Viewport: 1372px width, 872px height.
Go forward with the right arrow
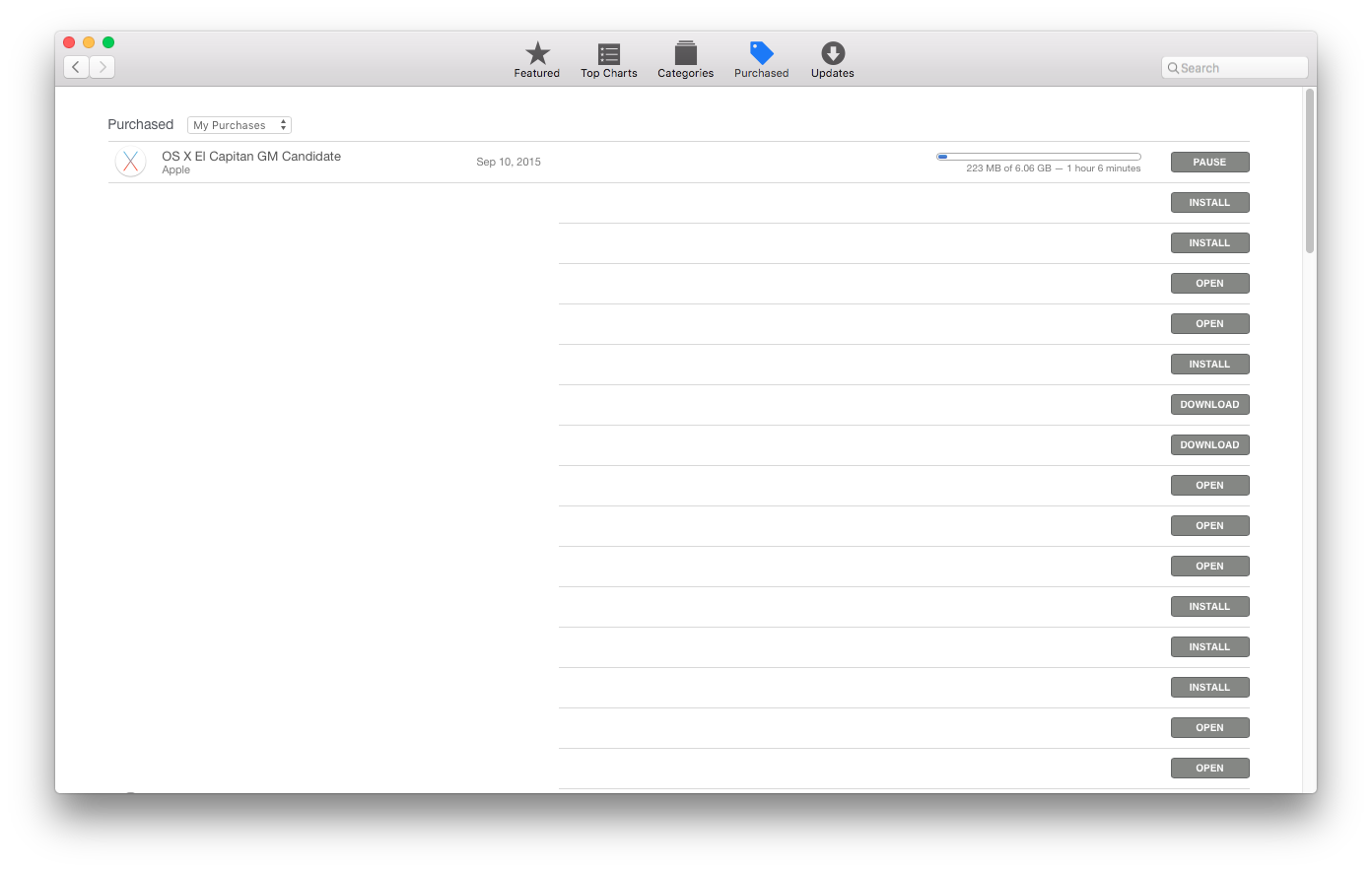click(103, 67)
